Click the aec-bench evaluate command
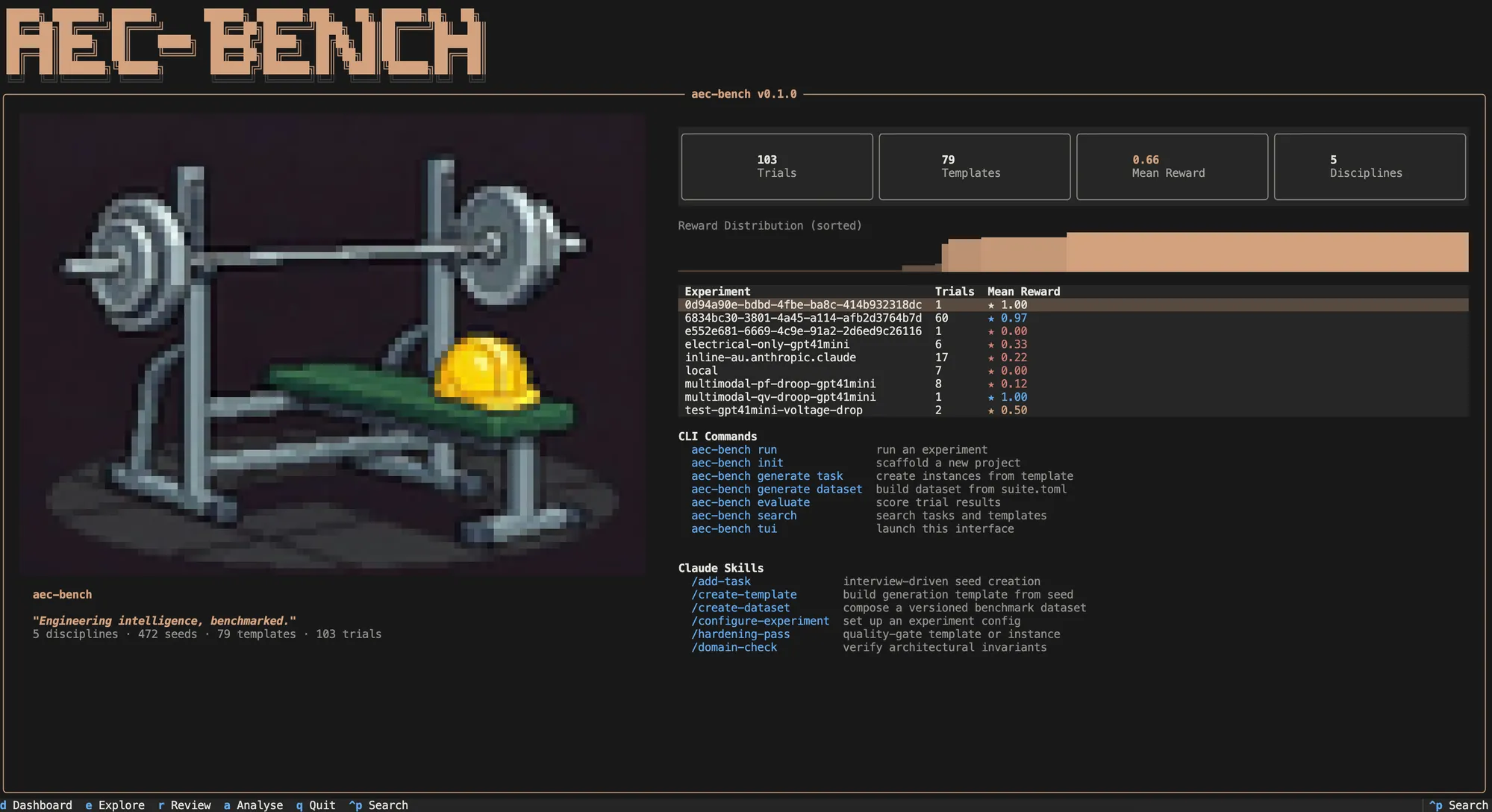 point(750,502)
